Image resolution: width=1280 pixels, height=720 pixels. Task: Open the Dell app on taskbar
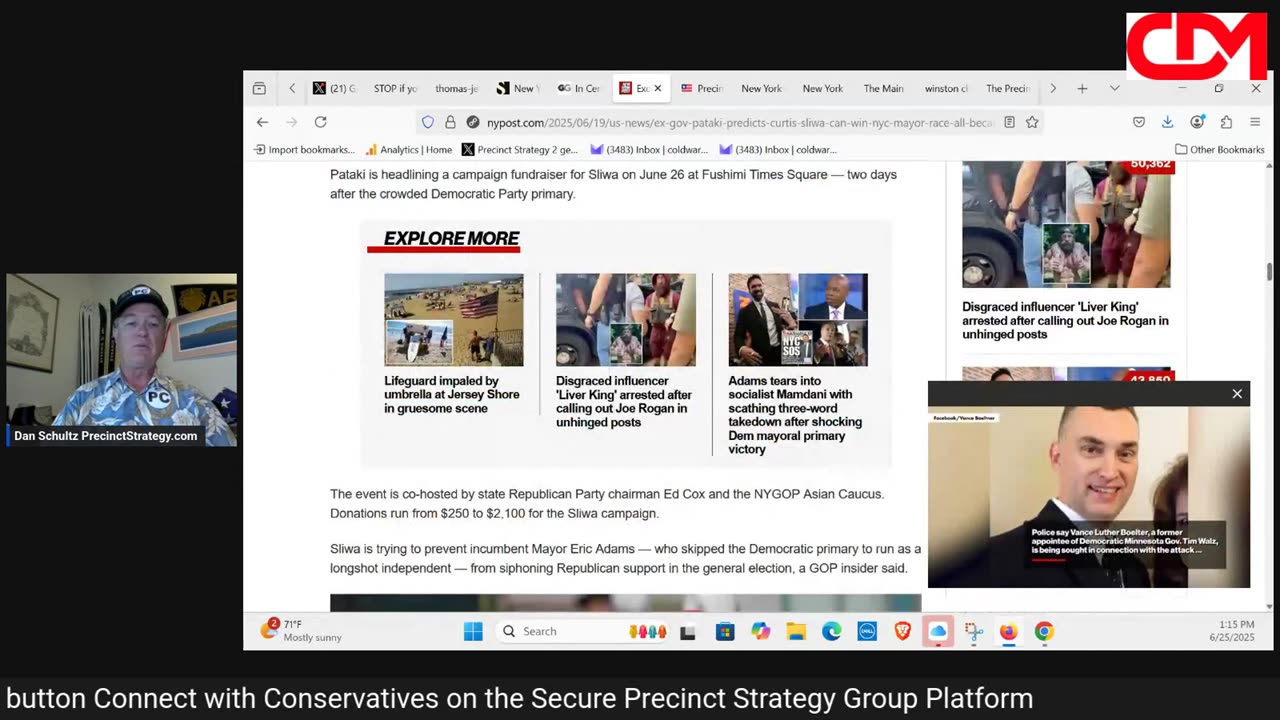click(x=867, y=631)
